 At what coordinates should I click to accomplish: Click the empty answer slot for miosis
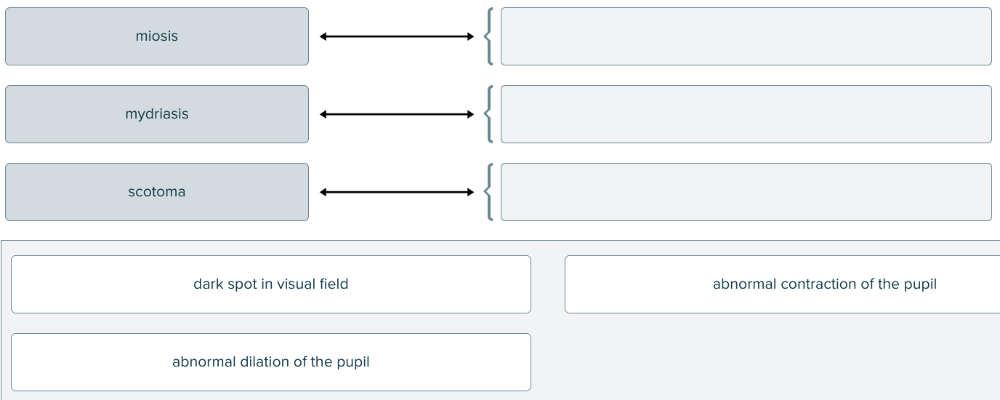745,37
